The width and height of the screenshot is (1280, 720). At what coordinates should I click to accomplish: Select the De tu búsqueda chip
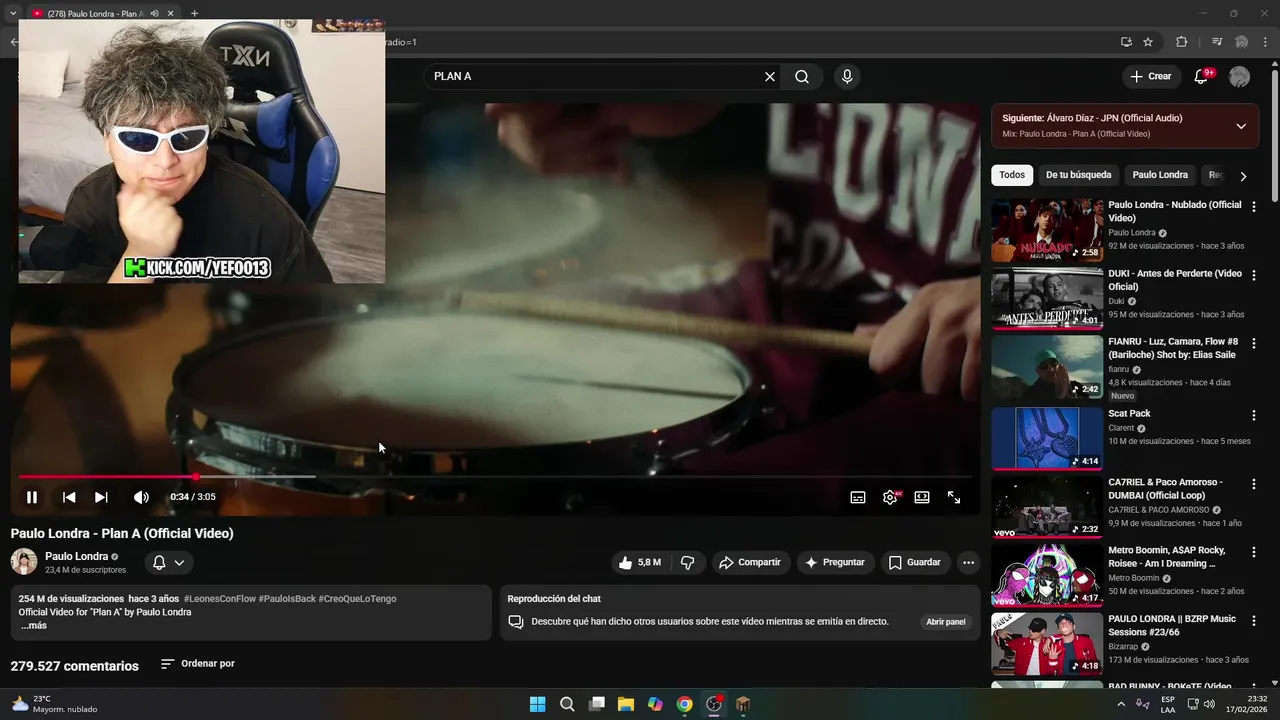coord(1078,175)
